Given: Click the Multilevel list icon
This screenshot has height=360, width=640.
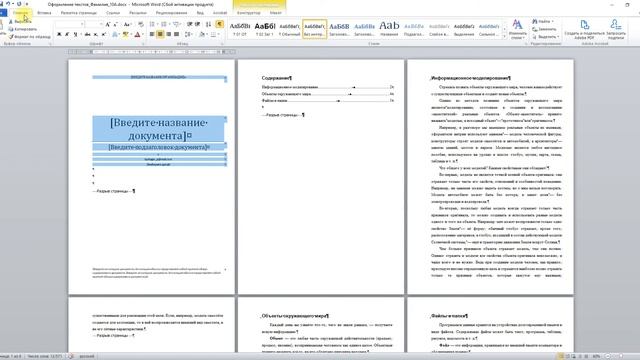Looking at the screenshot, I should tap(176, 24).
